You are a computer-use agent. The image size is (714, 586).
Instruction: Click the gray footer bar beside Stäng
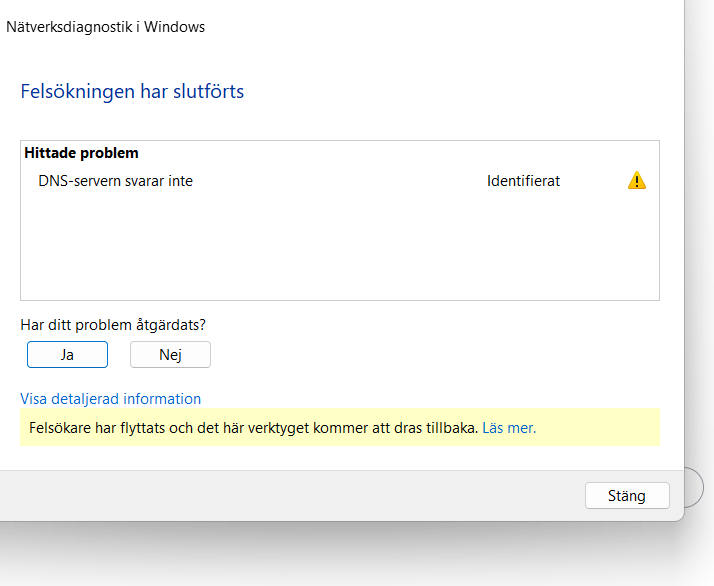click(x=291, y=495)
